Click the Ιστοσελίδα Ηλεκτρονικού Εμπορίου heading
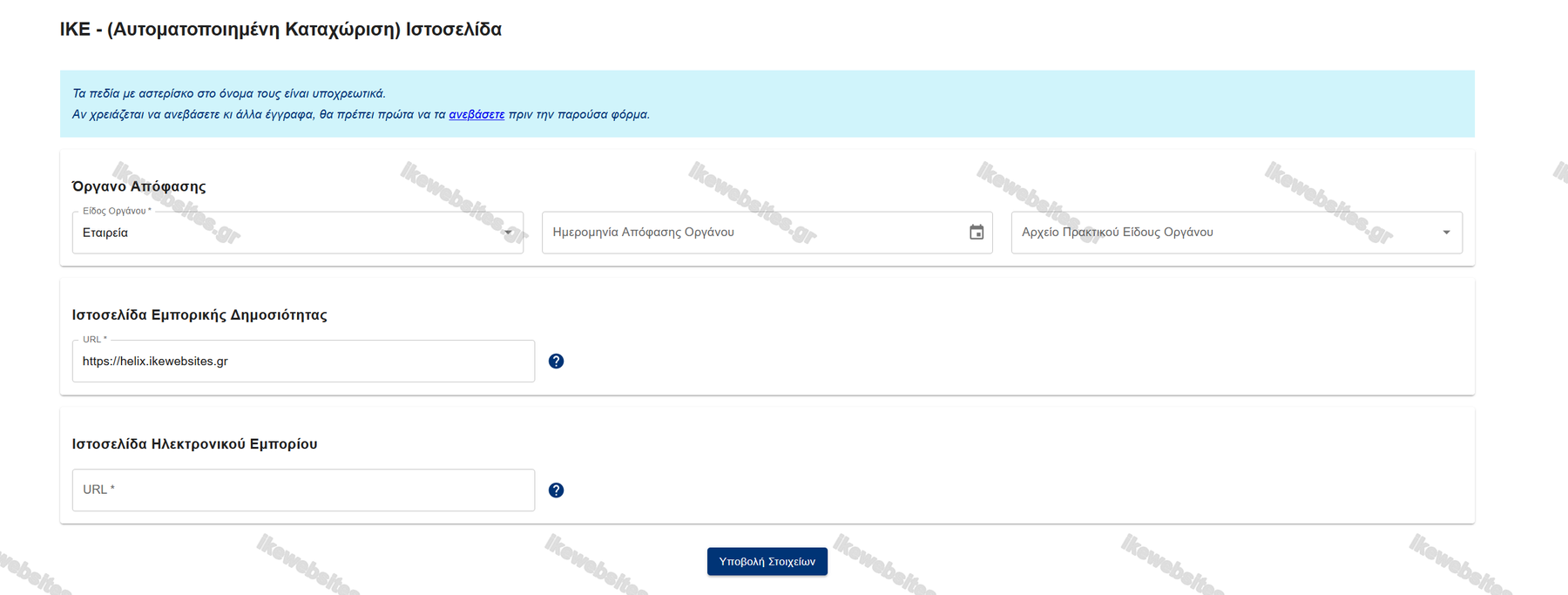Screen dimensions: 1568x595 (x=194, y=444)
